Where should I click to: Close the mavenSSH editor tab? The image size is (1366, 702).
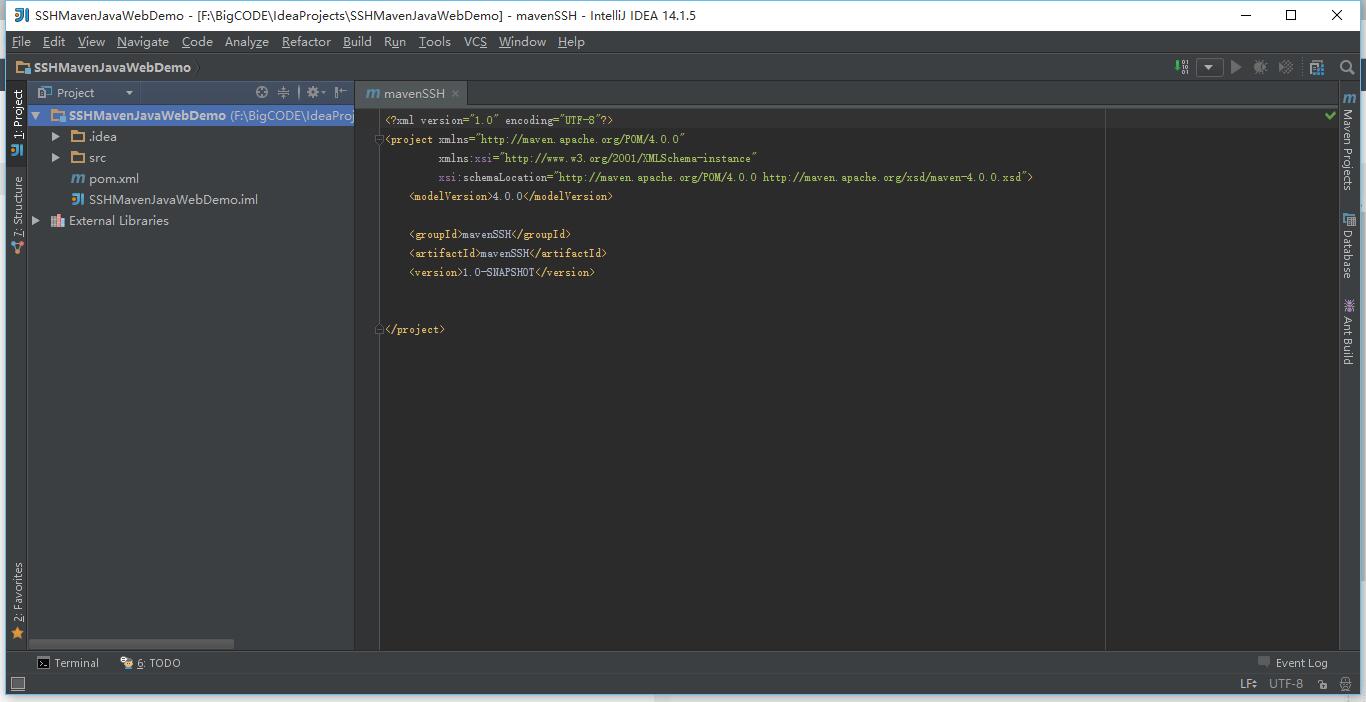(455, 93)
